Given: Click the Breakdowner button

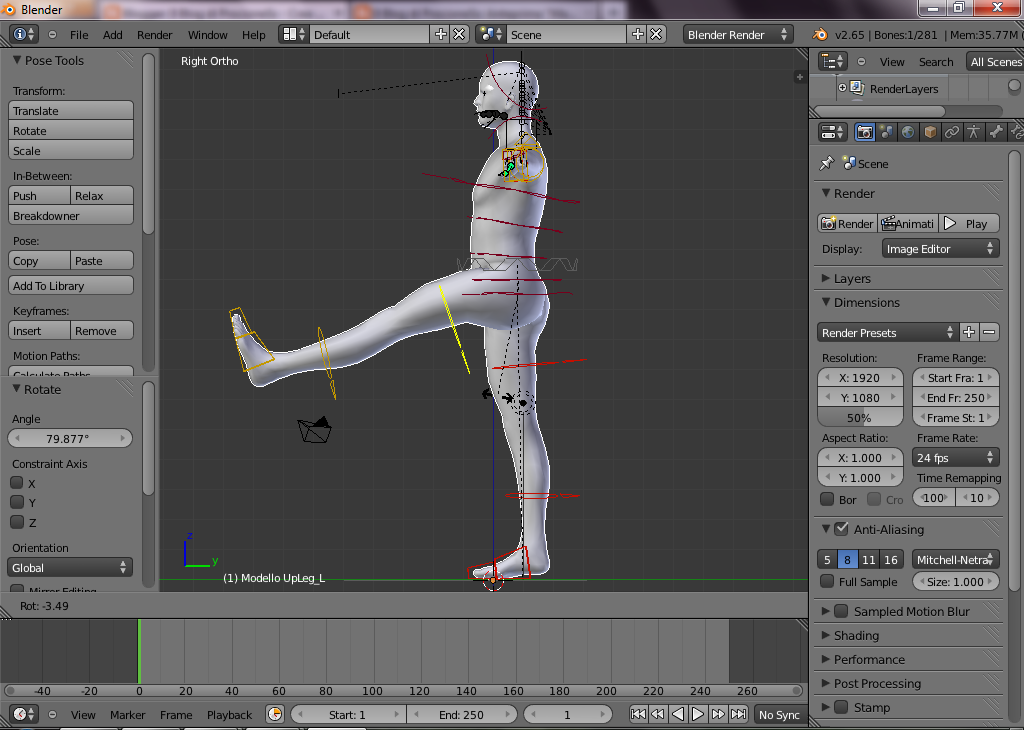Looking at the screenshot, I should (x=71, y=216).
